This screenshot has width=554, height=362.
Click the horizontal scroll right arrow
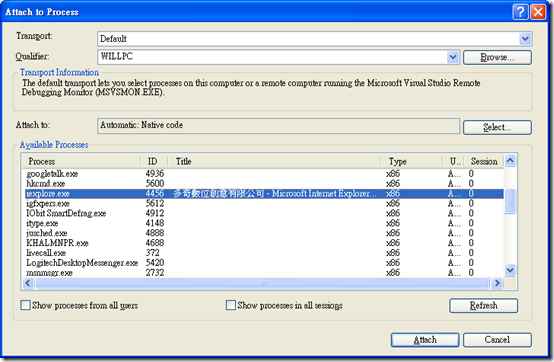(497, 283)
